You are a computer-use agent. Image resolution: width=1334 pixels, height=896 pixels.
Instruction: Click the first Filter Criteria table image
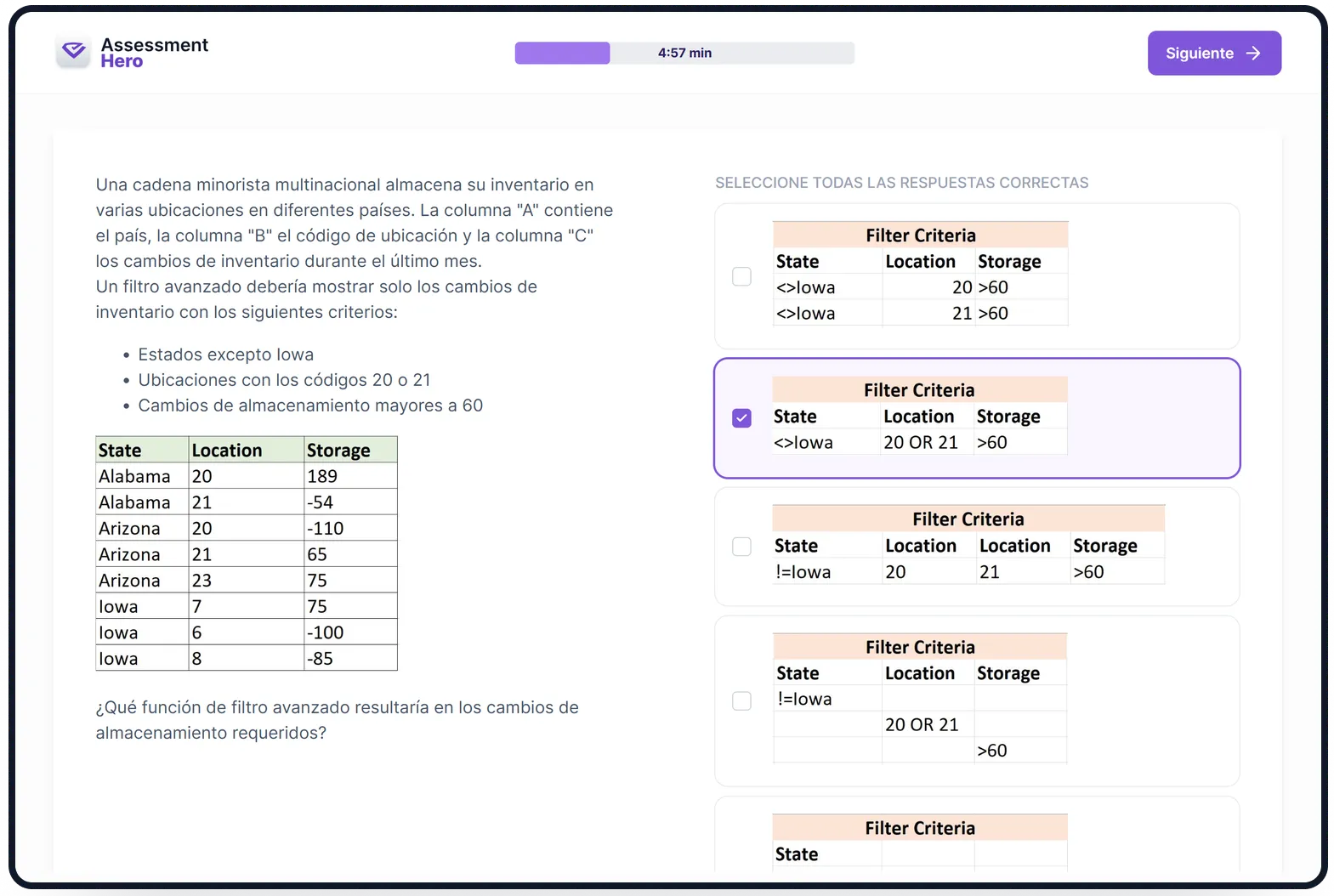(920, 274)
